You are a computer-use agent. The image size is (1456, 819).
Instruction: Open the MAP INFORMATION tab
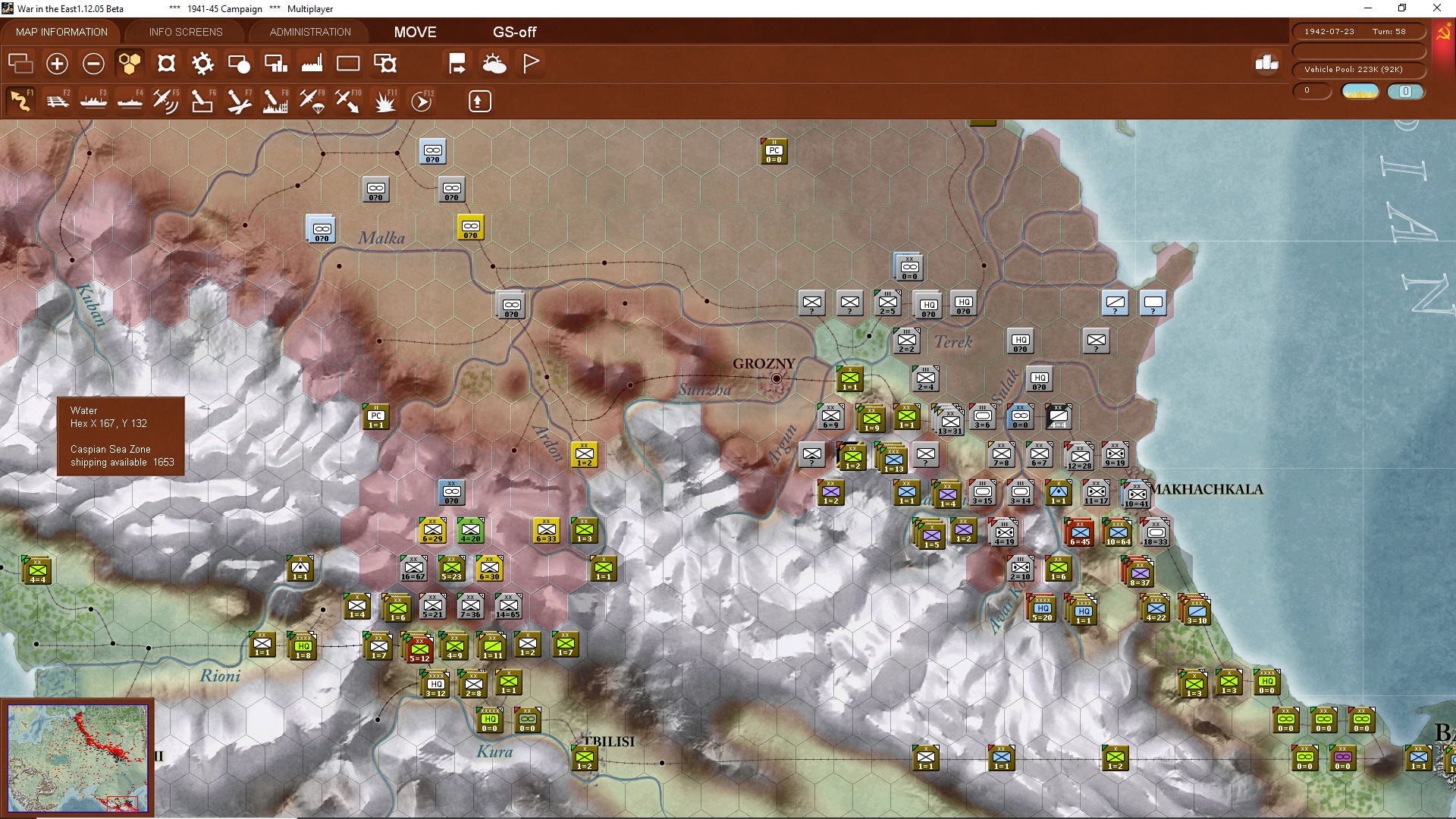pyautogui.click(x=61, y=32)
